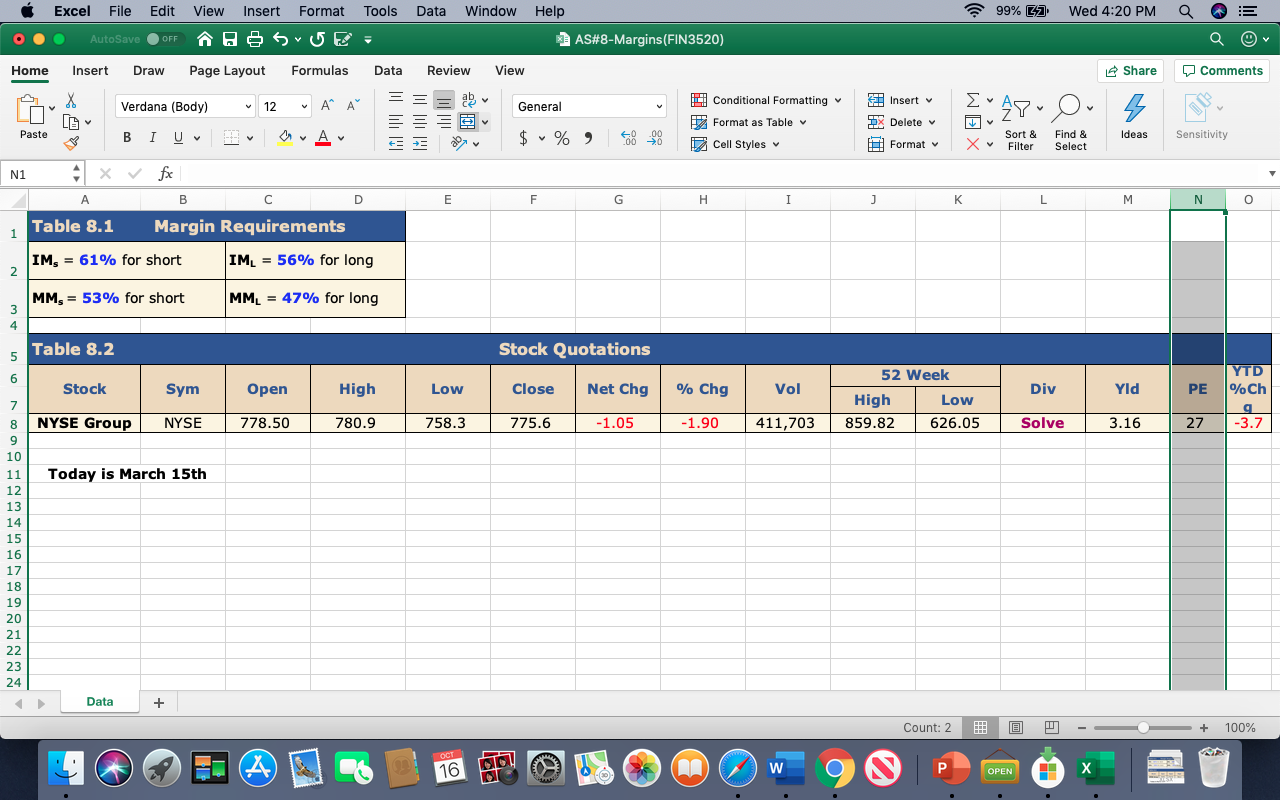Apply Italic formatting
The height and width of the screenshot is (800, 1280).
tap(152, 138)
